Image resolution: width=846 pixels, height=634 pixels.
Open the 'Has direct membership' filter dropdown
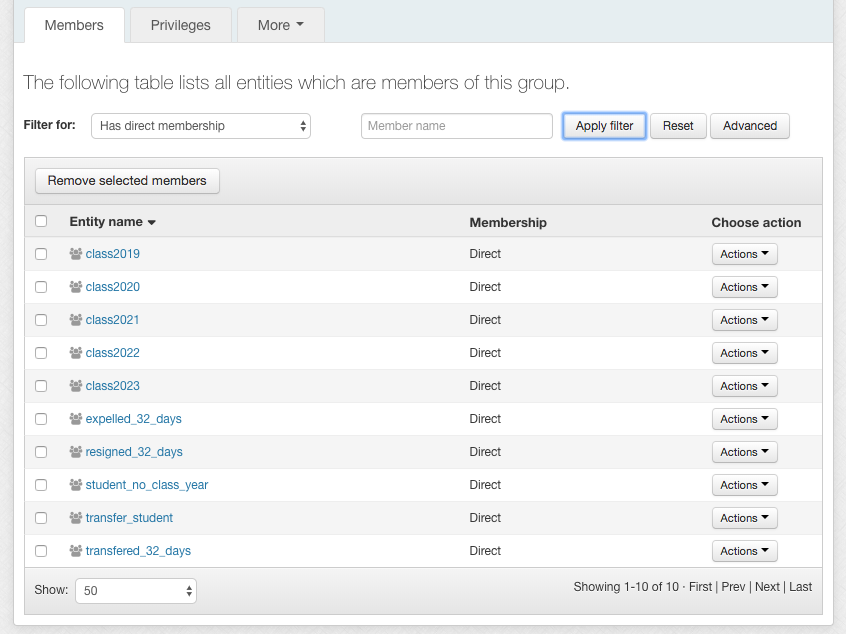(201, 126)
